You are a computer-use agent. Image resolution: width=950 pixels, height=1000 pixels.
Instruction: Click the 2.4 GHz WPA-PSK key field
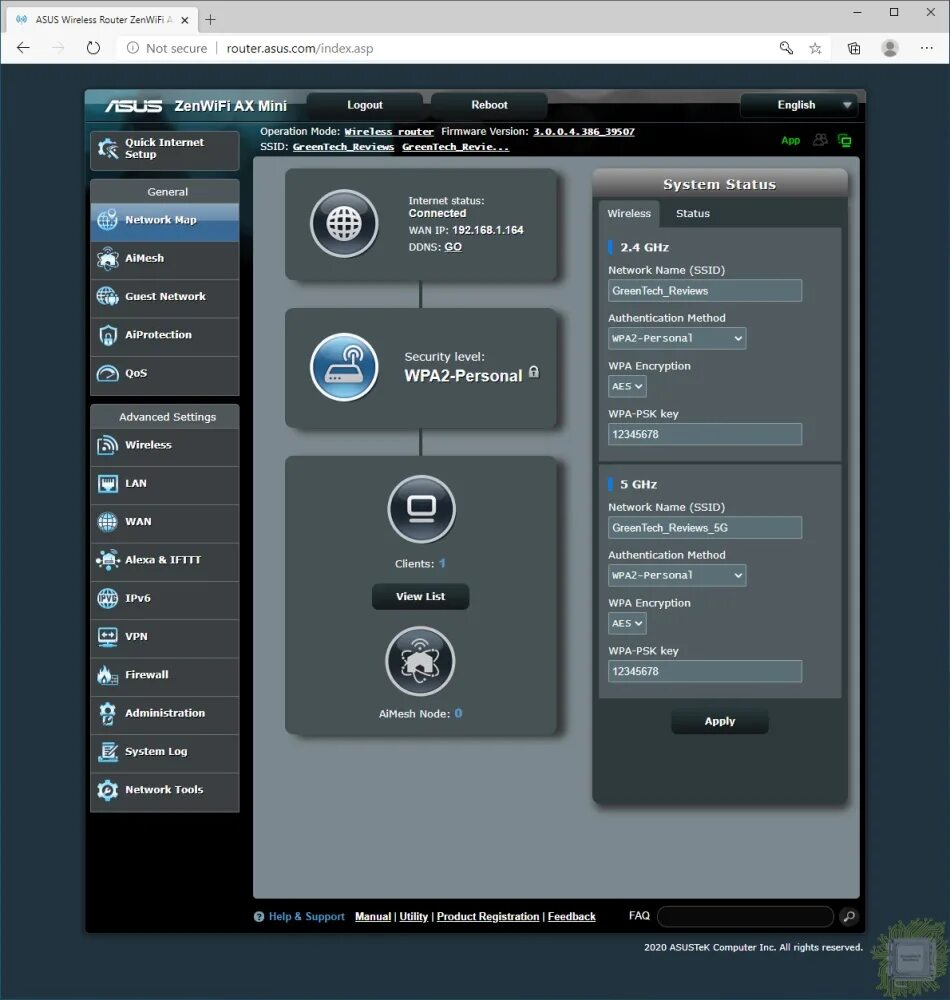pos(705,434)
